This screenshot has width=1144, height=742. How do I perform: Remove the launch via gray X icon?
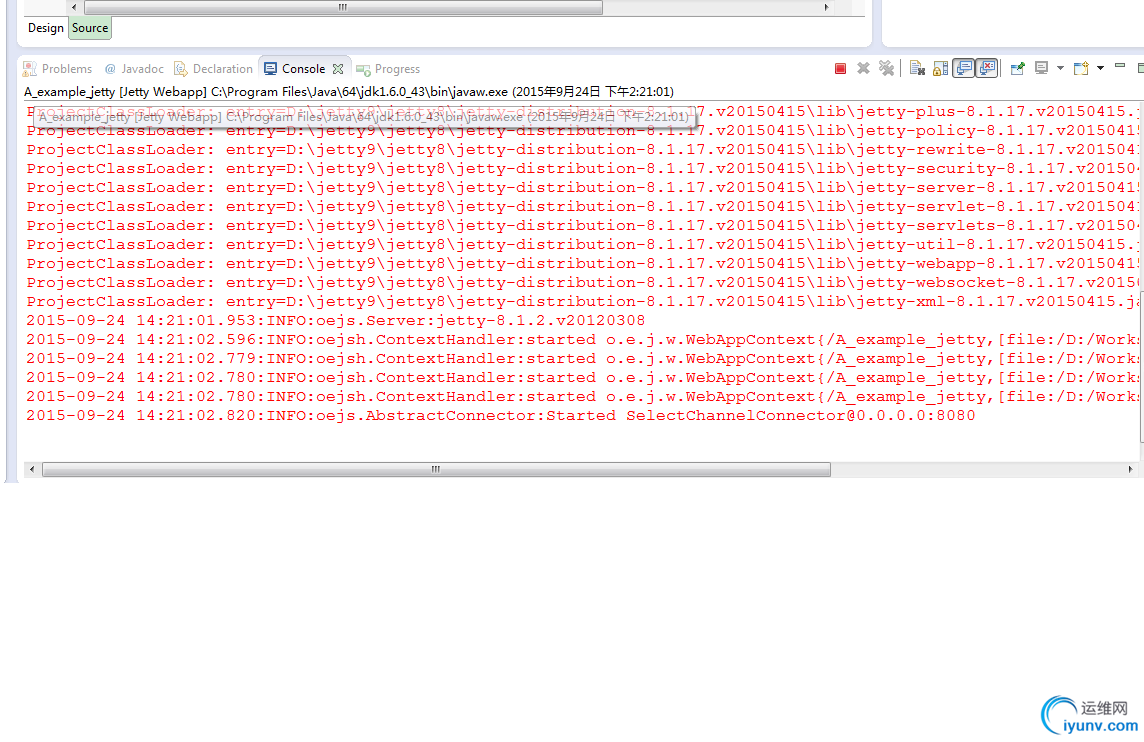(x=863, y=69)
